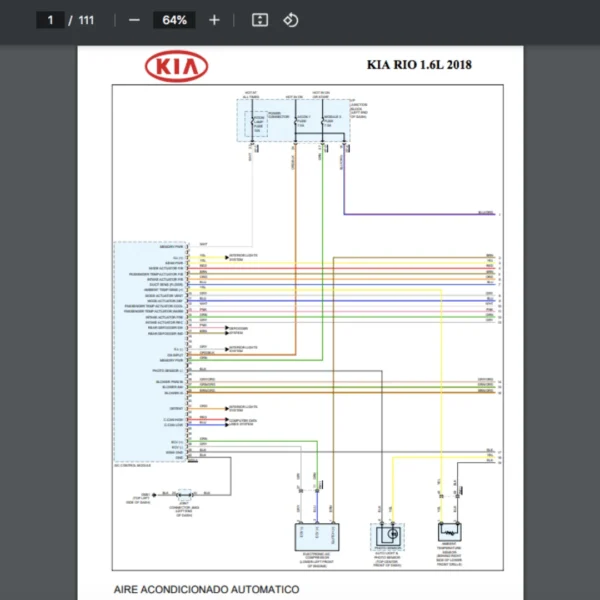
Task: Select the page number input field
Action: [49, 20]
